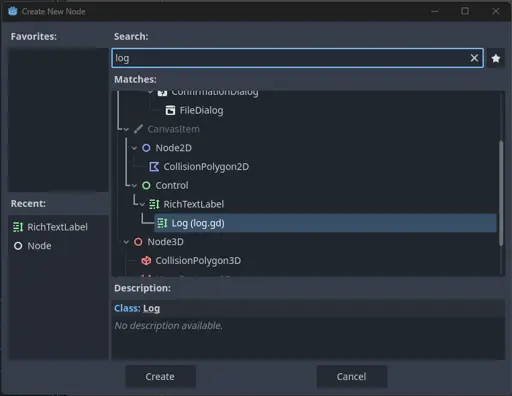Click the RichTextLabel icon in Recent list
This screenshot has width=512, height=396.
pos(18,227)
